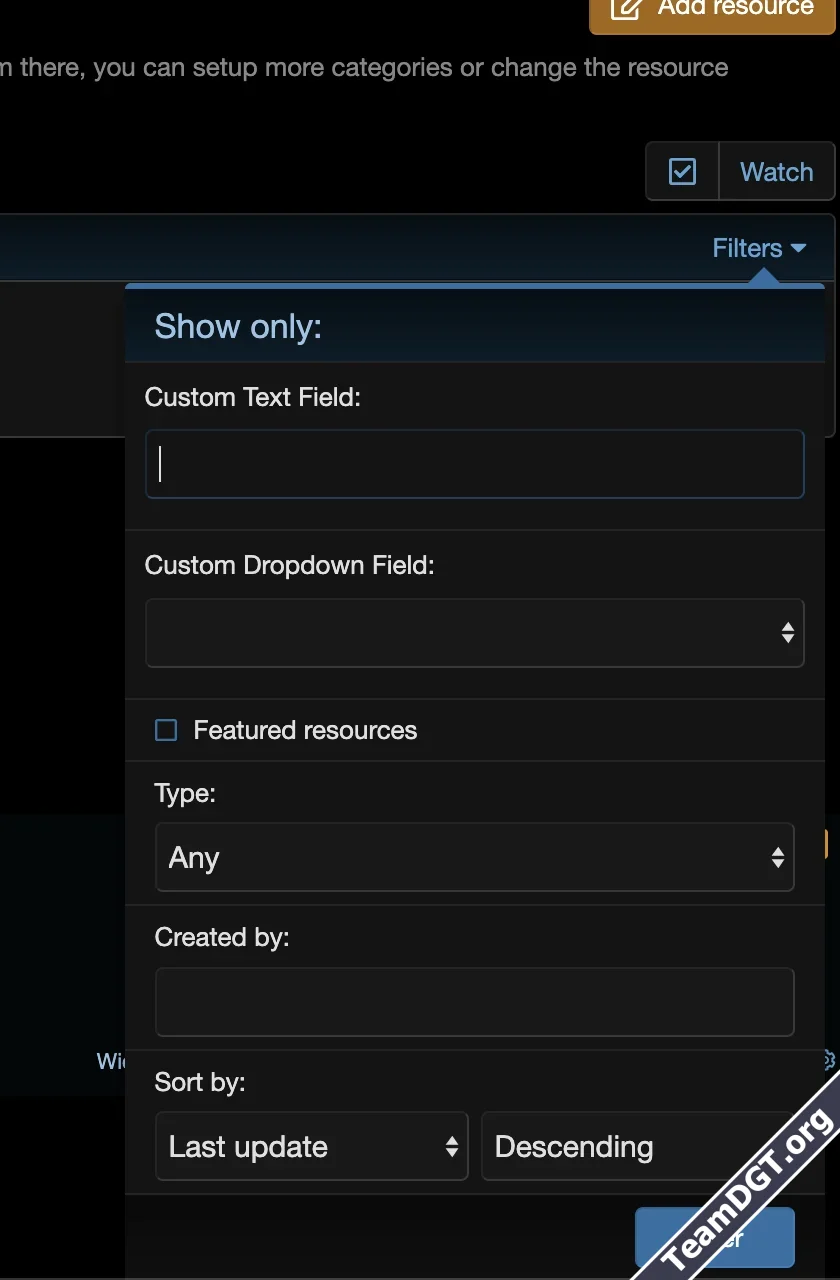Click the Add resource button
Viewport: 840px width, 1280px height.
point(715,10)
